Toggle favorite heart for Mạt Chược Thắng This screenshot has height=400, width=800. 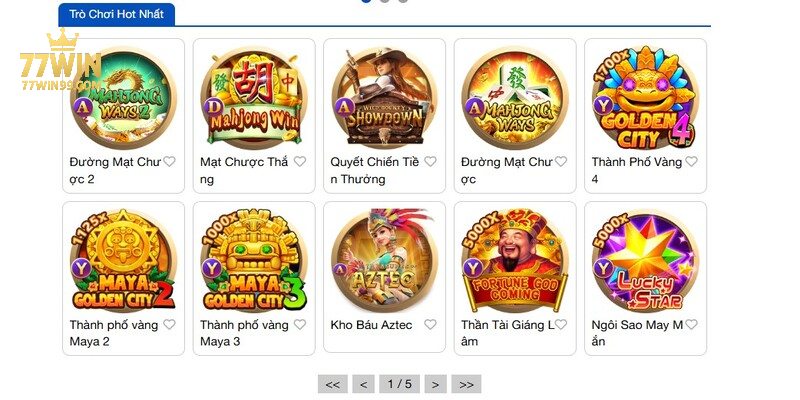[300, 162]
